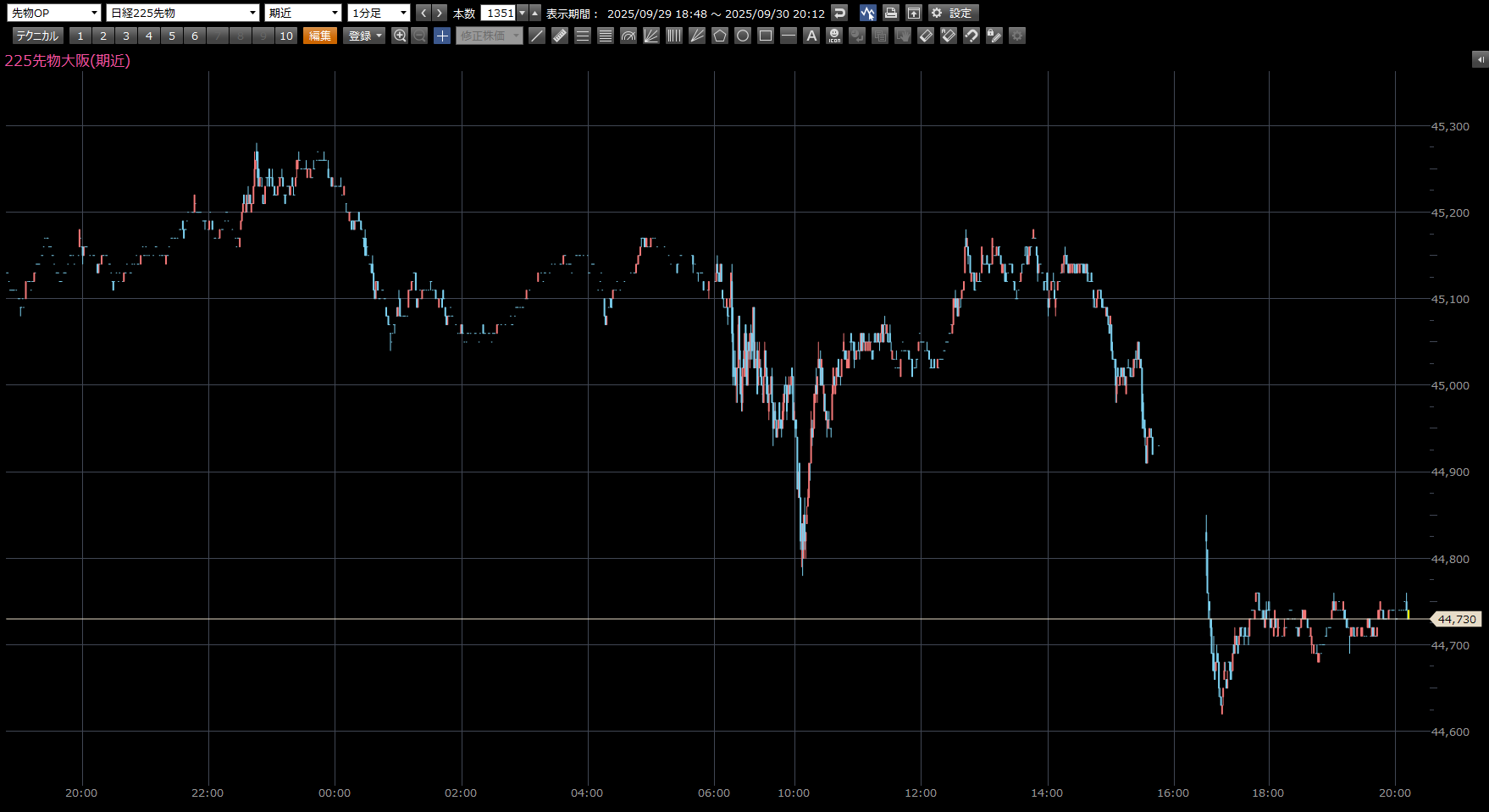Open the 設定 settings button
The width and height of the screenshot is (1489, 812).
(954, 13)
